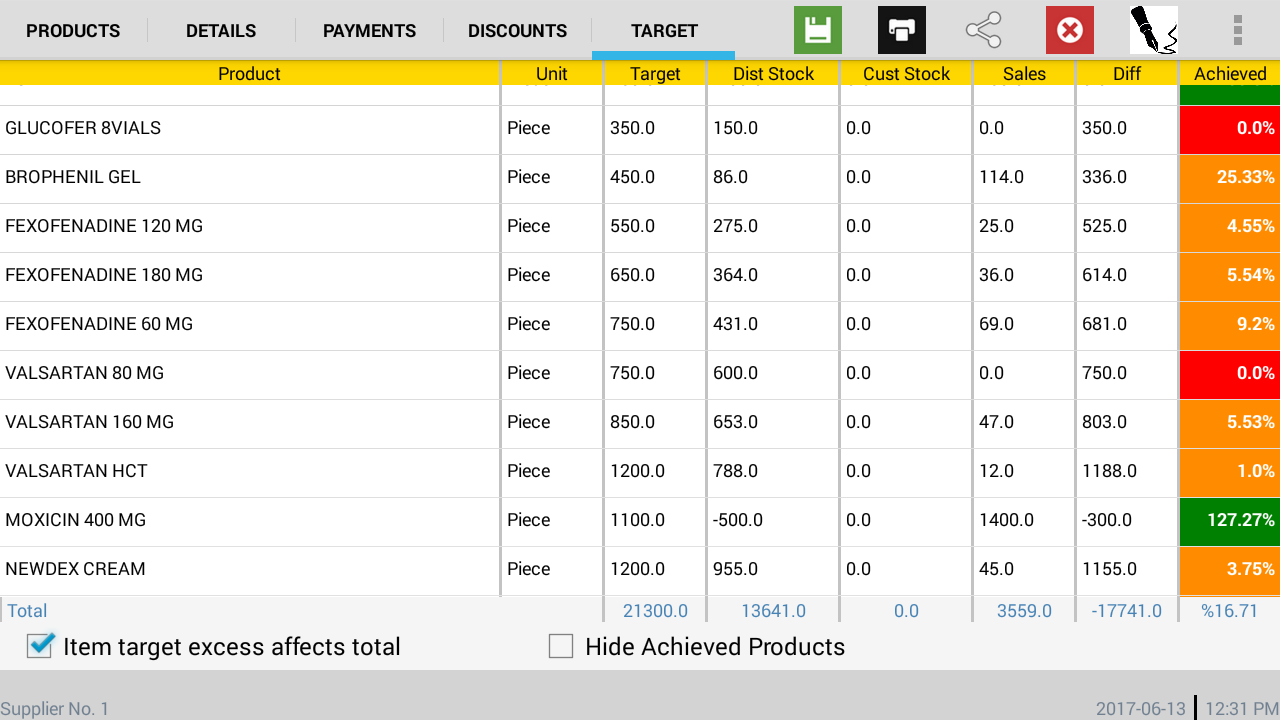This screenshot has height=720, width=1280.
Task: Switch to the PRODUCTS tab
Action: (x=73, y=31)
